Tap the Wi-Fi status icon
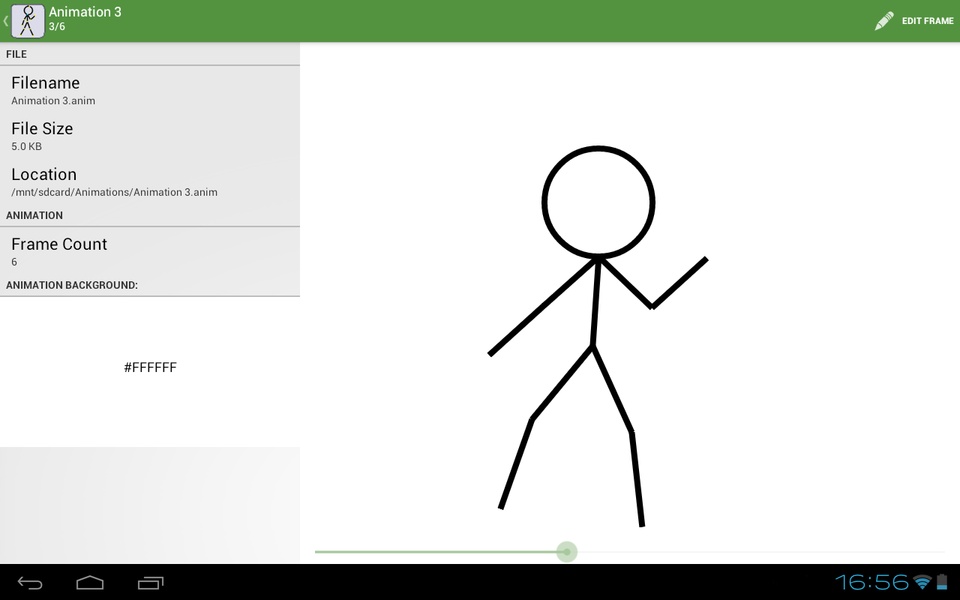This screenshot has height=600, width=960. tap(922, 582)
